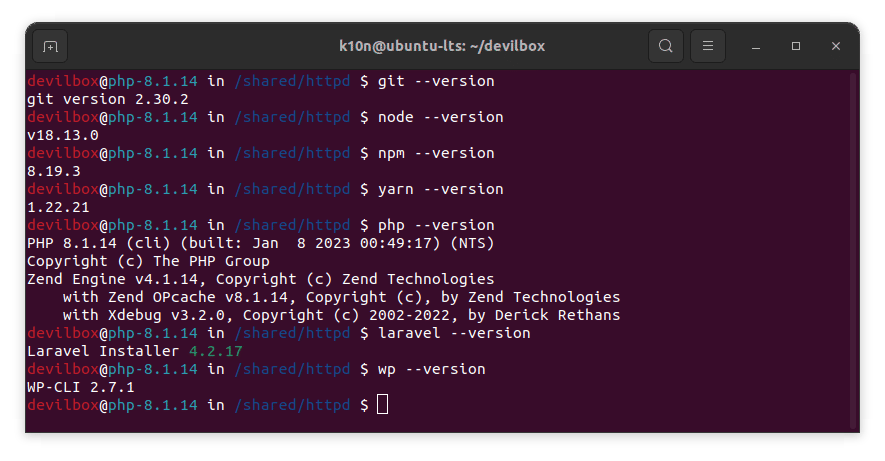Click the 'npm --version' command text

436,153
